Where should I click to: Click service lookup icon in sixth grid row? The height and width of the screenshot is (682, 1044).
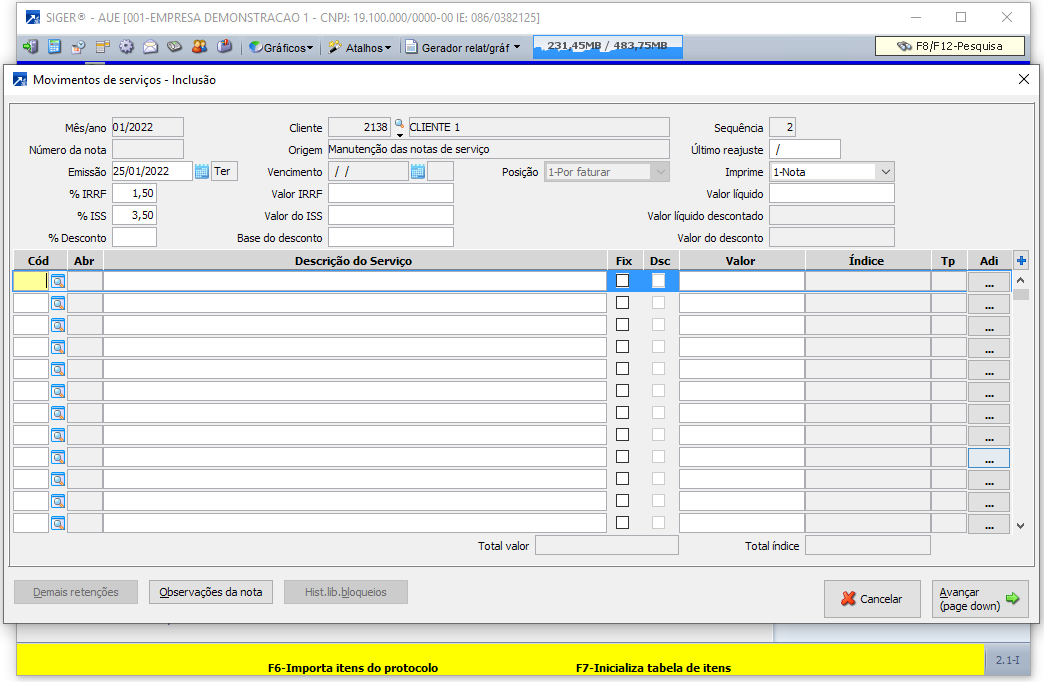[x=58, y=392]
